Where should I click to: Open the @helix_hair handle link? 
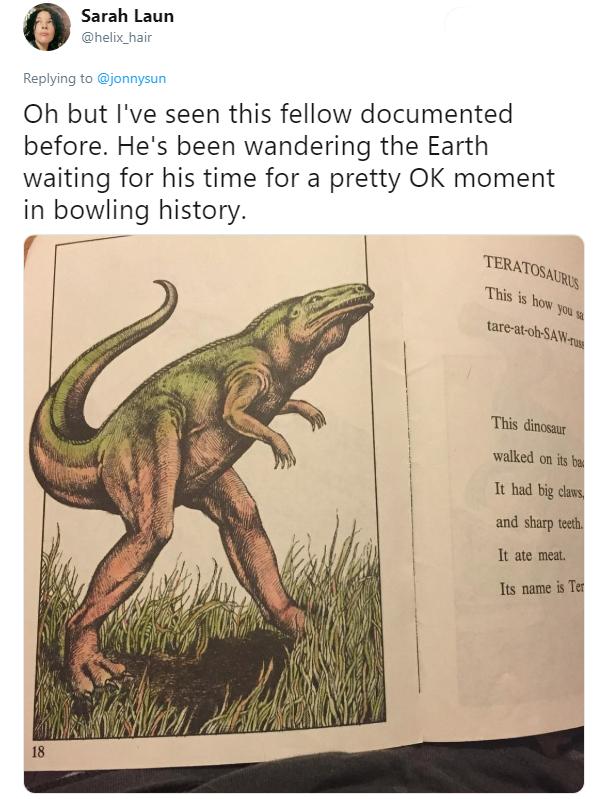[116, 37]
